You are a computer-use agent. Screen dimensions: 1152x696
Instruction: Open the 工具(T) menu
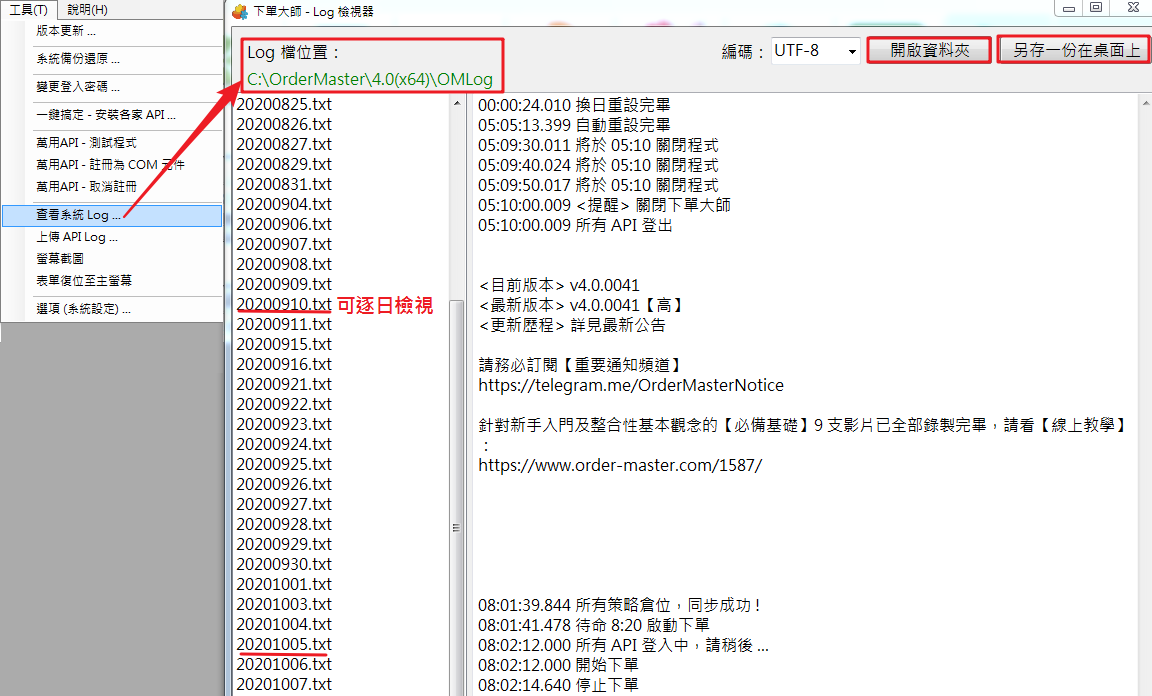pyautogui.click(x=28, y=10)
